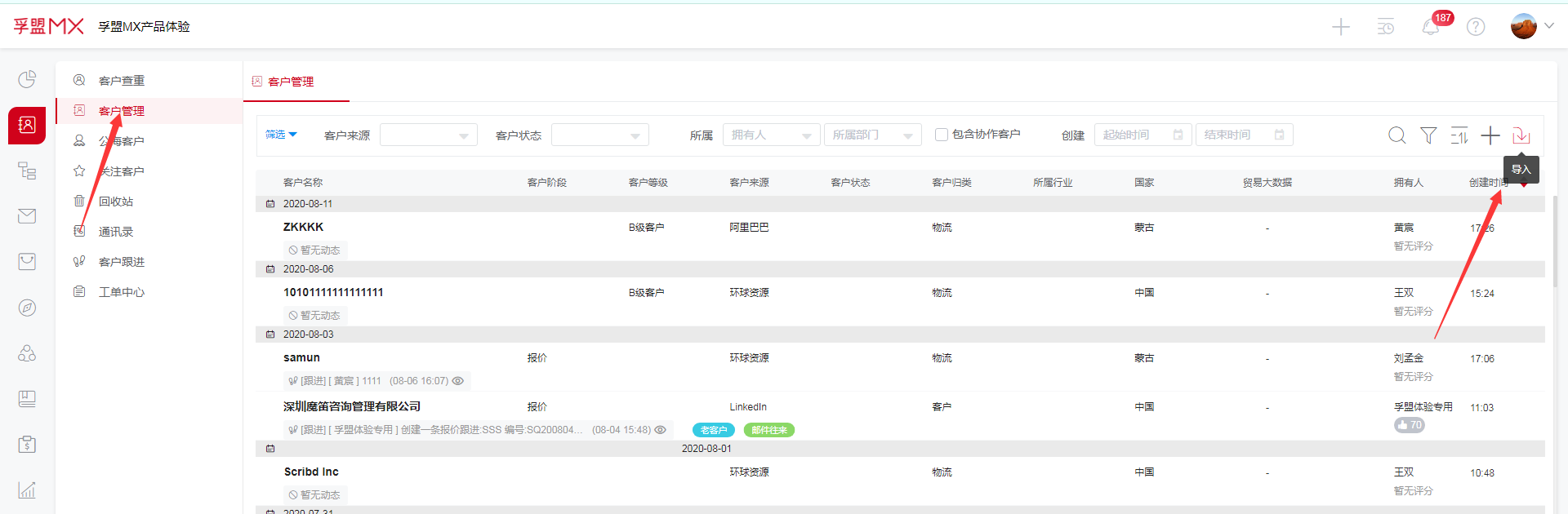Click the 筛选 filter button
The image size is (1568, 514).
tap(281, 135)
